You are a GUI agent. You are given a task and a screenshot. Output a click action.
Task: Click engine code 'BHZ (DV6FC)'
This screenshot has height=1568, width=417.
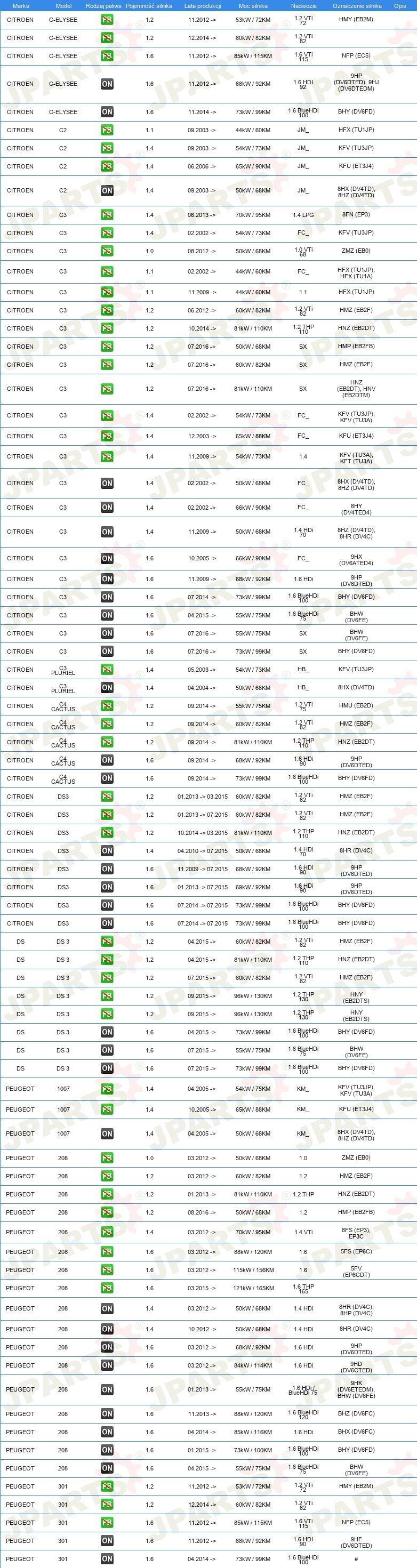coord(356,1414)
